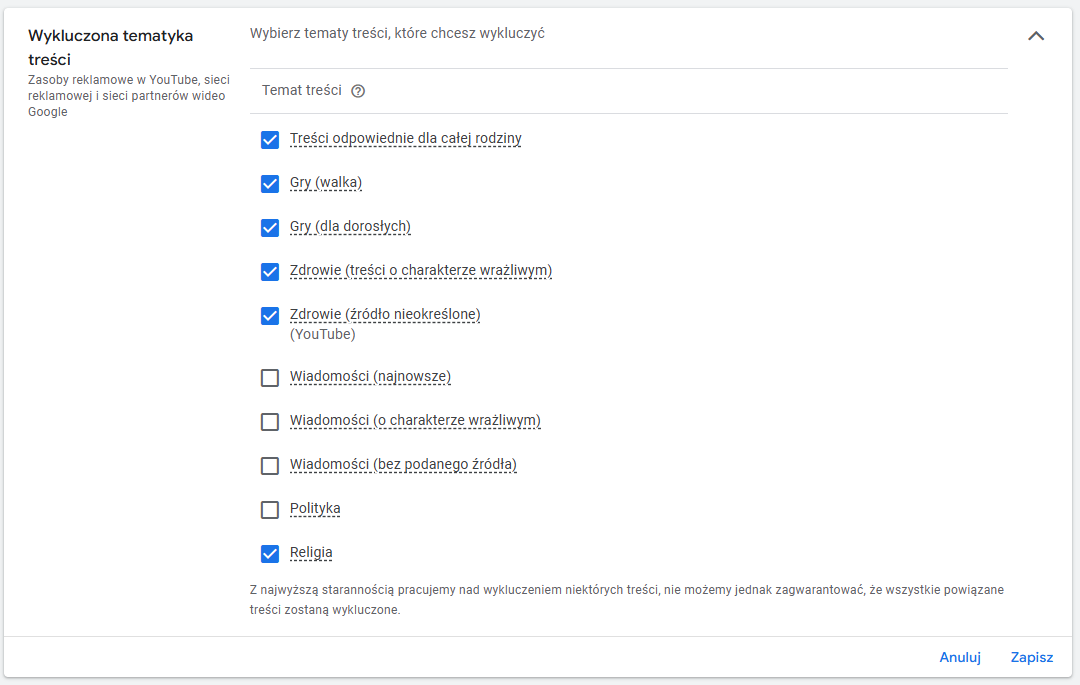
Task: Disable the Gry (dla dorosłych) checkbox
Action: [270, 228]
